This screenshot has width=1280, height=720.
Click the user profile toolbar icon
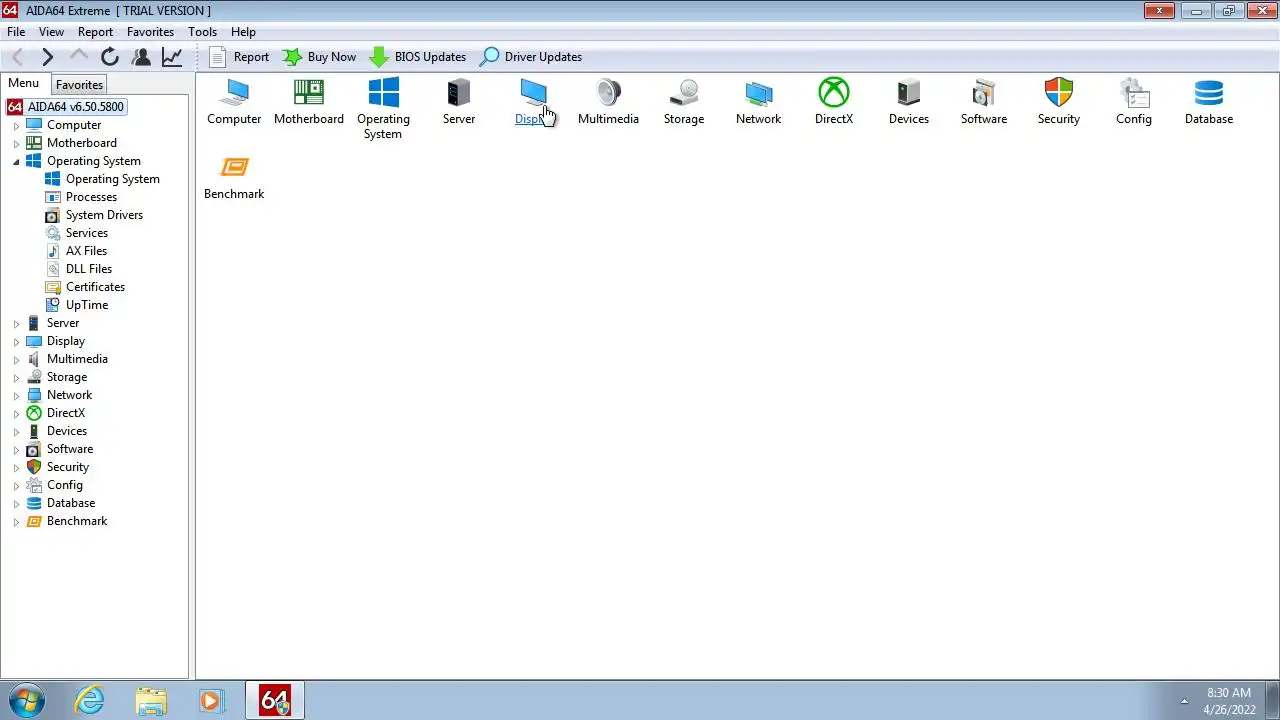141,57
